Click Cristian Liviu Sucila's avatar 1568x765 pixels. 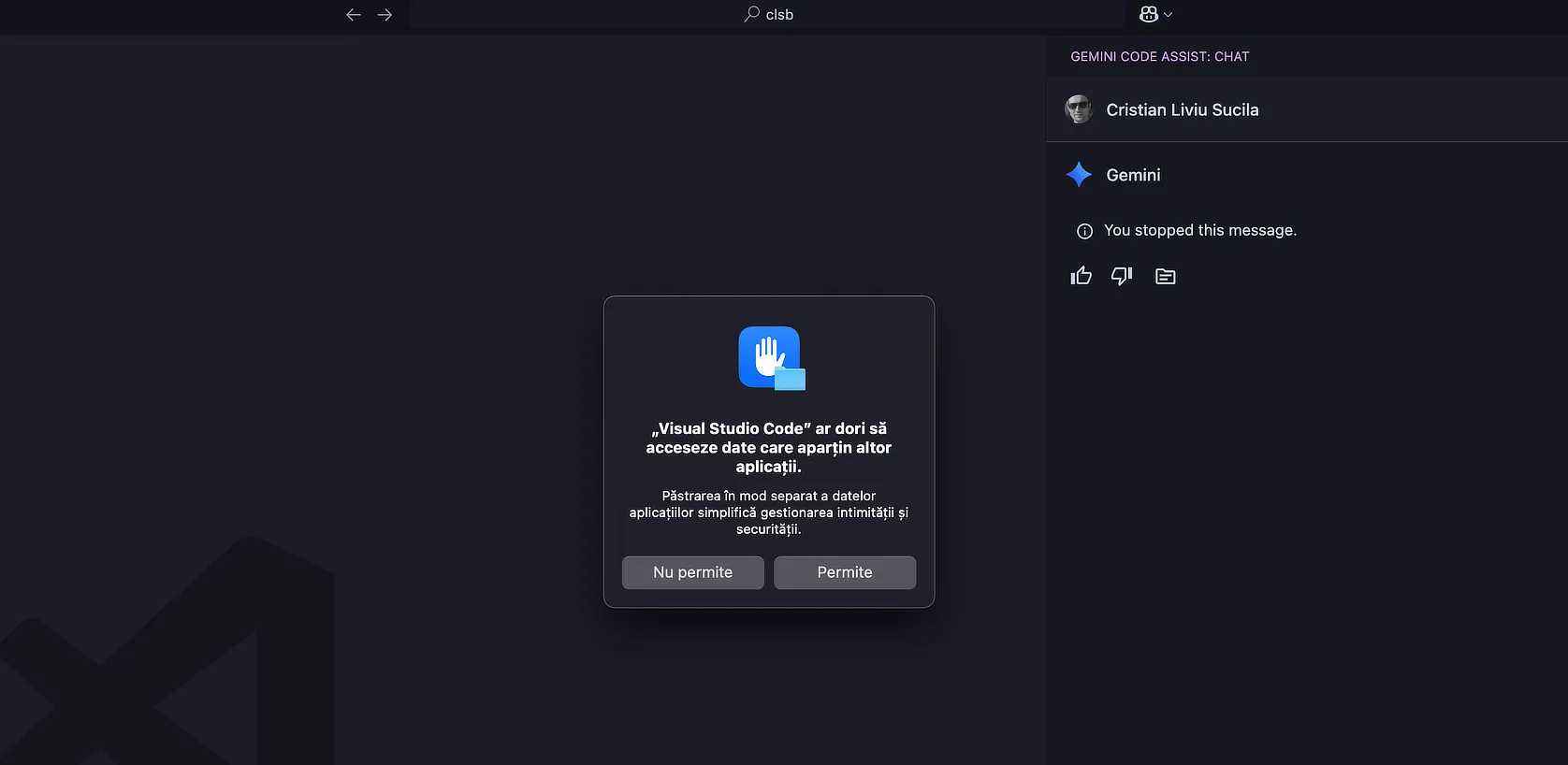click(1079, 109)
